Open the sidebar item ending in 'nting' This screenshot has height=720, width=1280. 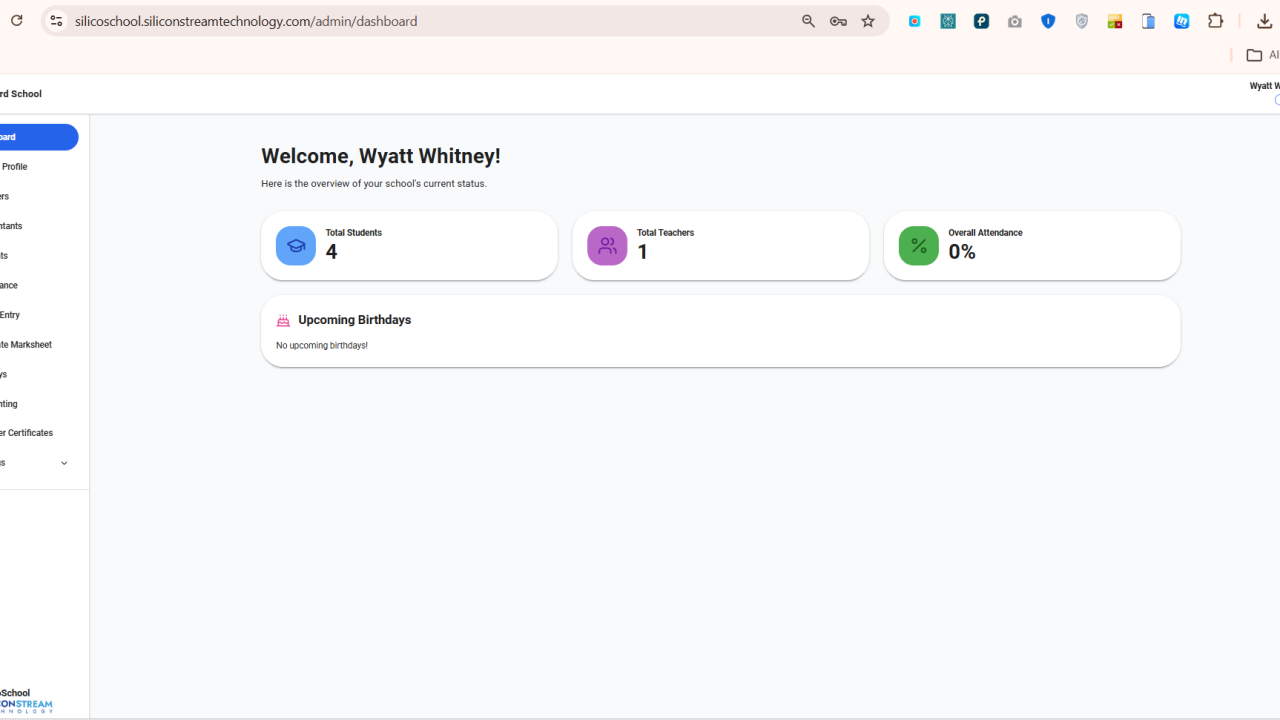point(38,404)
